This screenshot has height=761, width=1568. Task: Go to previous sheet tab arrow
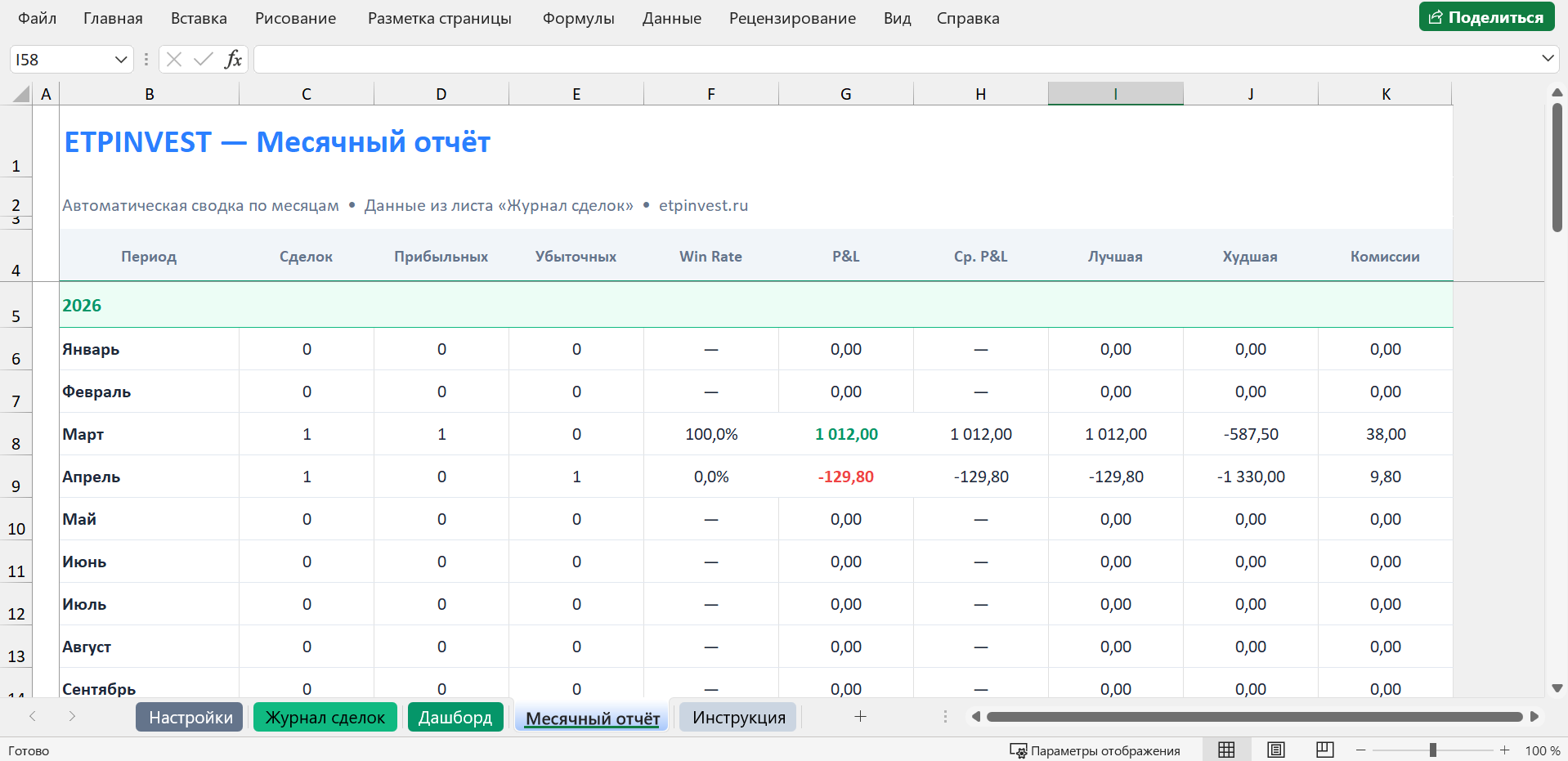(33, 717)
